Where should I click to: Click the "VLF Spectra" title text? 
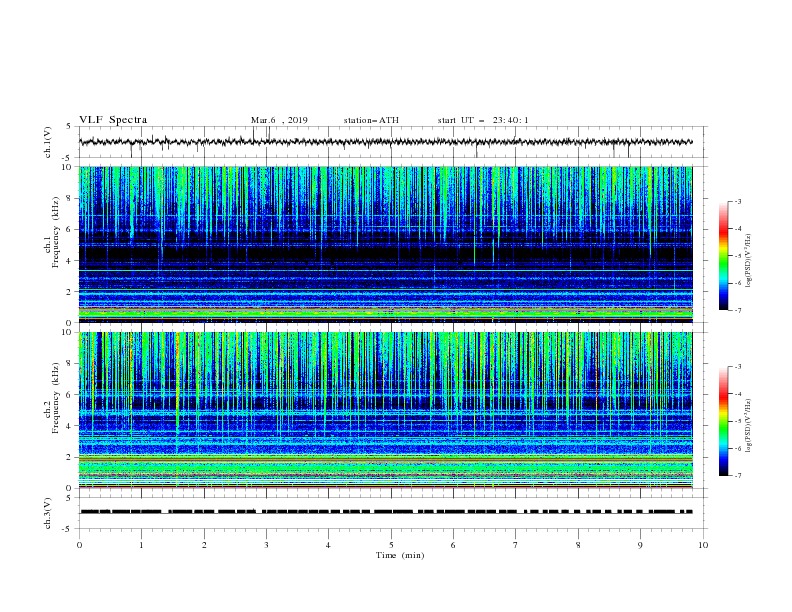pyautogui.click(x=113, y=120)
